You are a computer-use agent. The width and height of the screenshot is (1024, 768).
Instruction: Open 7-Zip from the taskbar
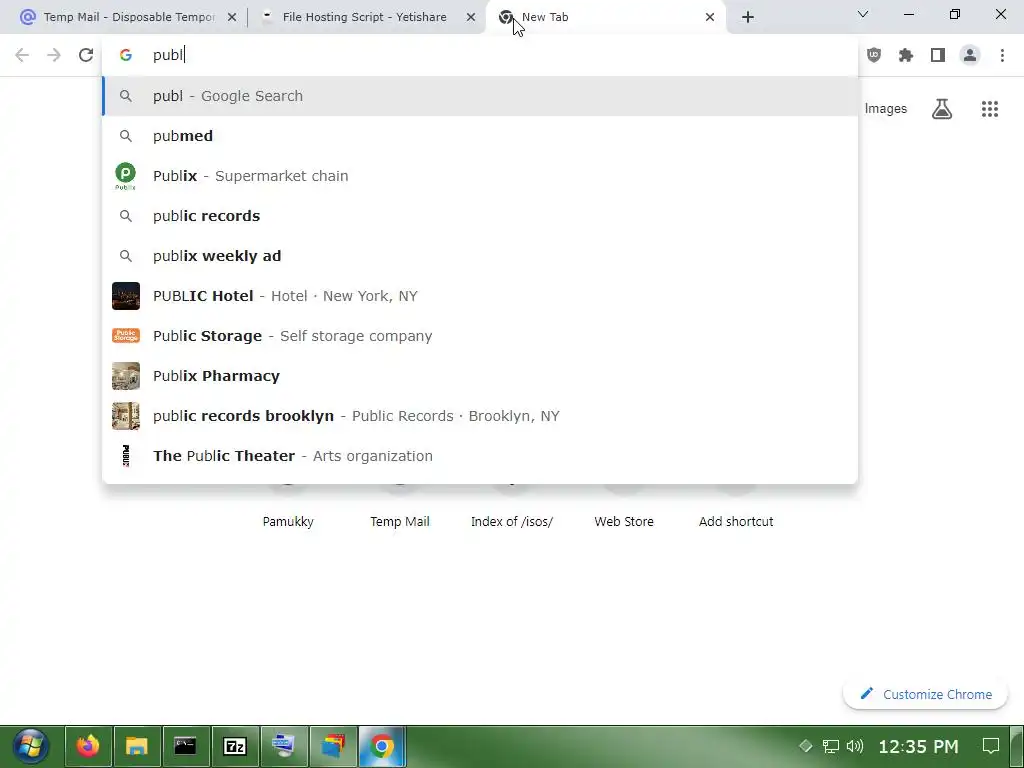tap(234, 746)
